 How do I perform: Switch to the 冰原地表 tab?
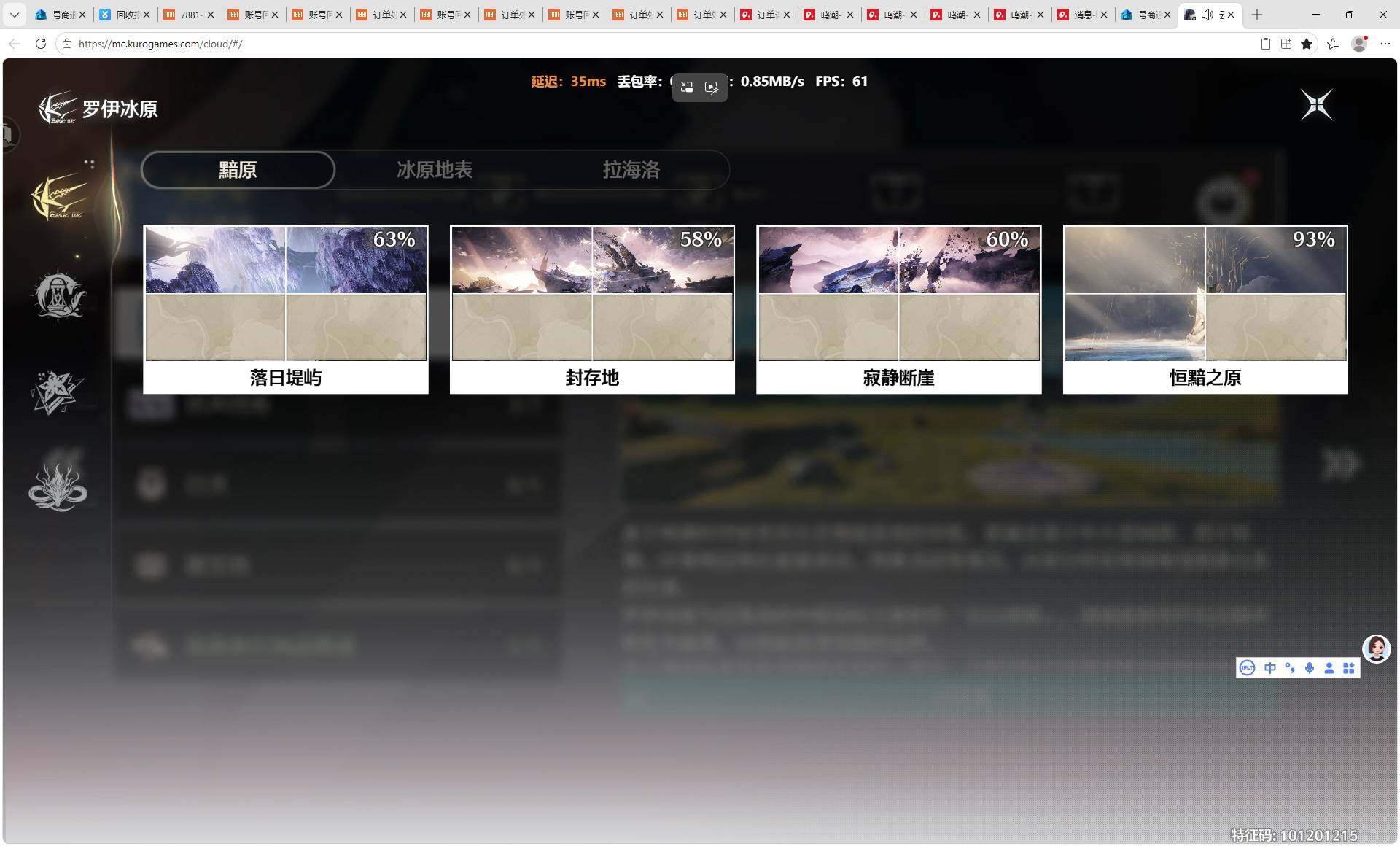pyautogui.click(x=435, y=170)
